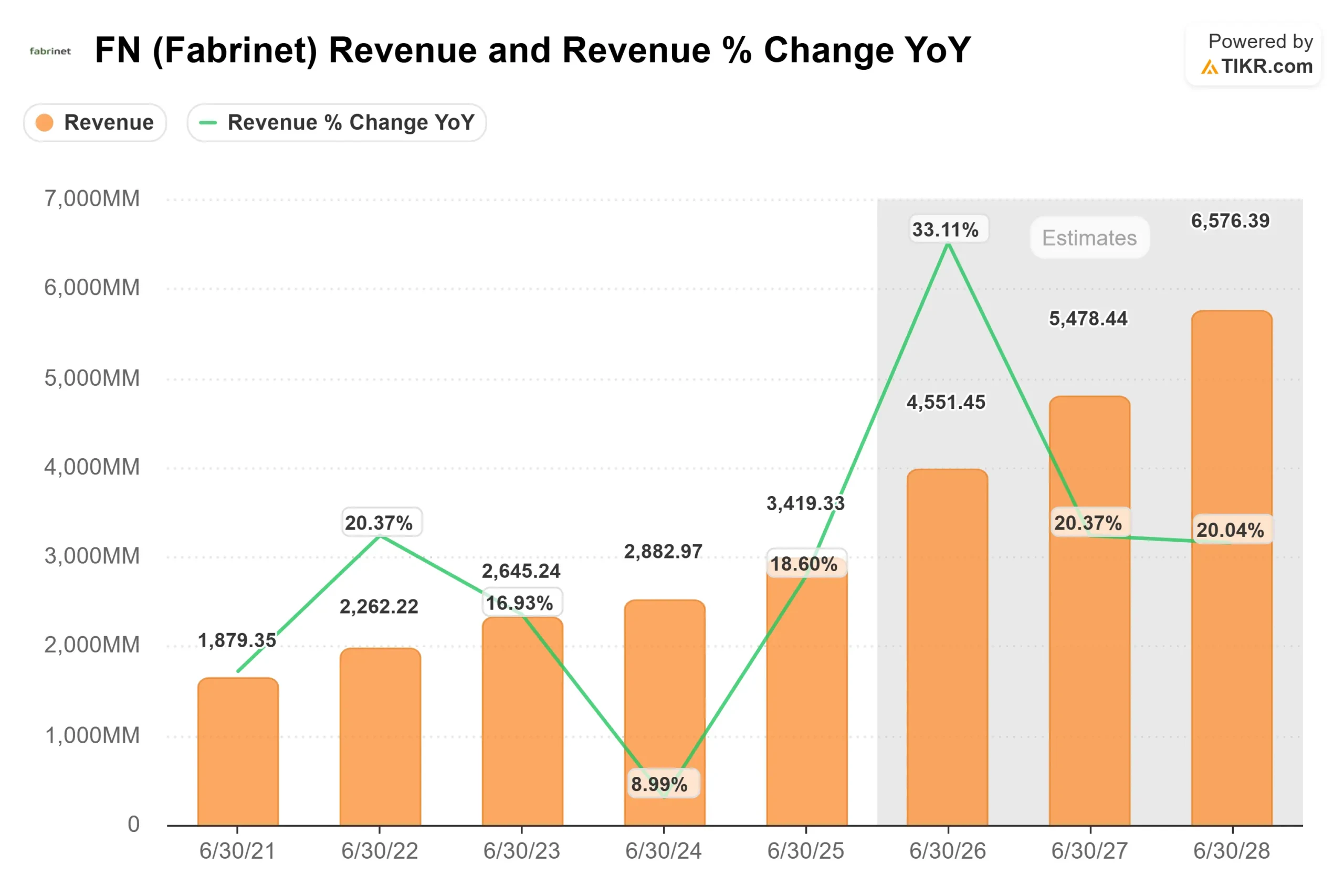Click the 4,000MM y-axis label

tap(92, 468)
